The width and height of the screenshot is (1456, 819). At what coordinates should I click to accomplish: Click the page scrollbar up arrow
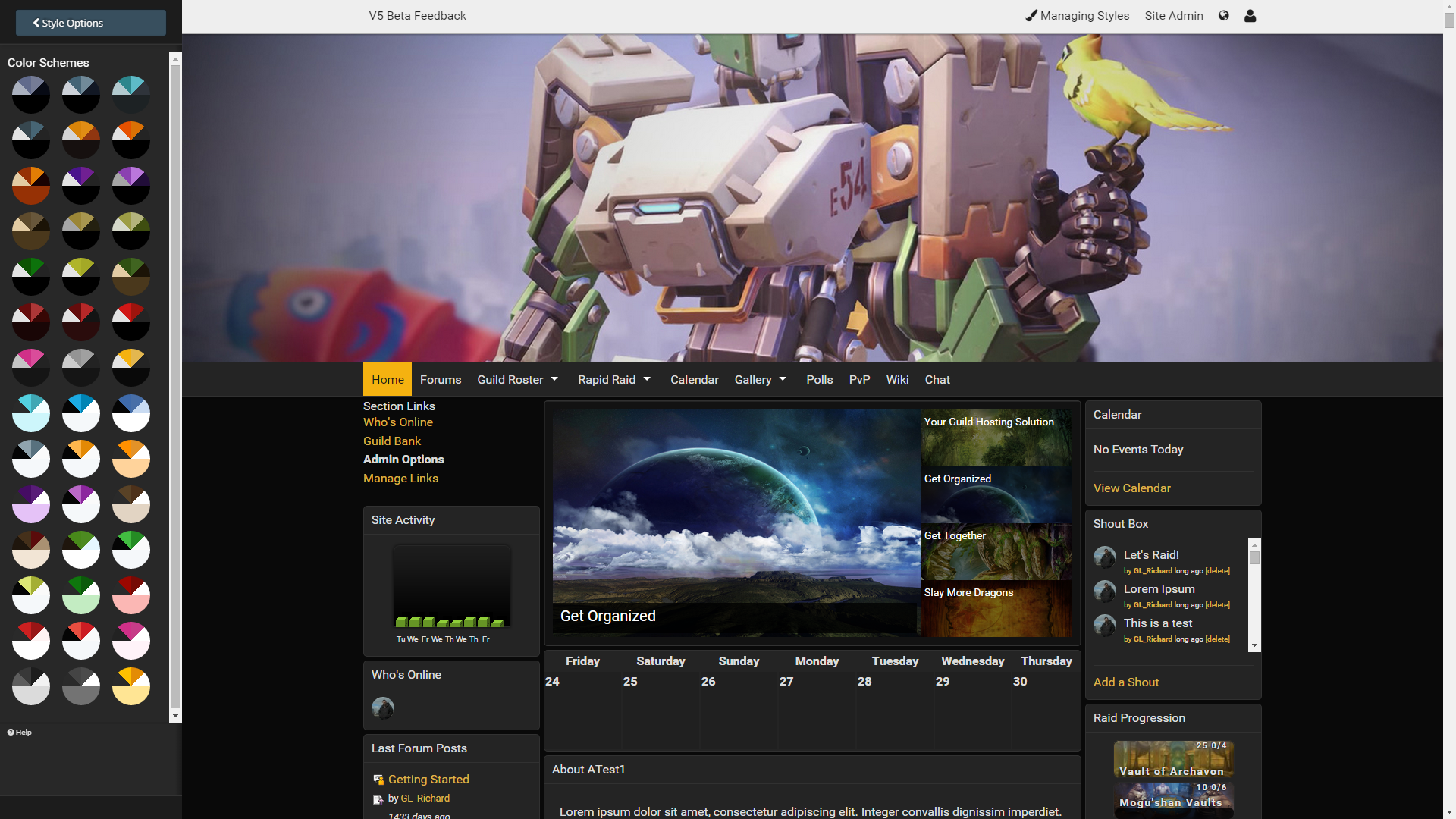click(x=1449, y=5)
